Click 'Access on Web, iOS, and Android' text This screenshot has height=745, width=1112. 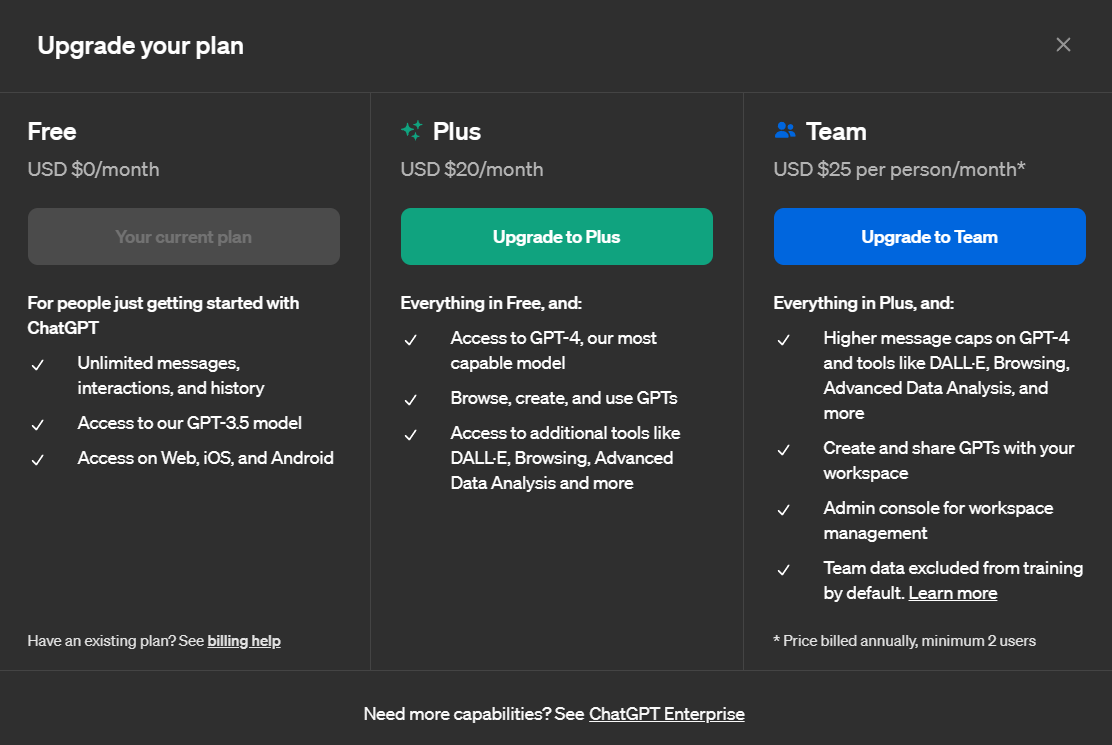point(206,458)
